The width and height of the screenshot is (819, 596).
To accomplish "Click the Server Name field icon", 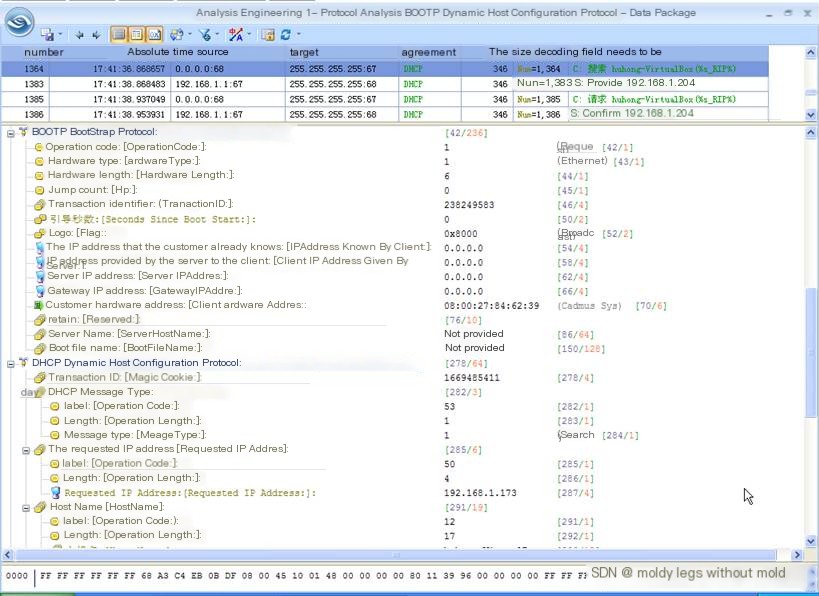I will click(x=40, y=334).
